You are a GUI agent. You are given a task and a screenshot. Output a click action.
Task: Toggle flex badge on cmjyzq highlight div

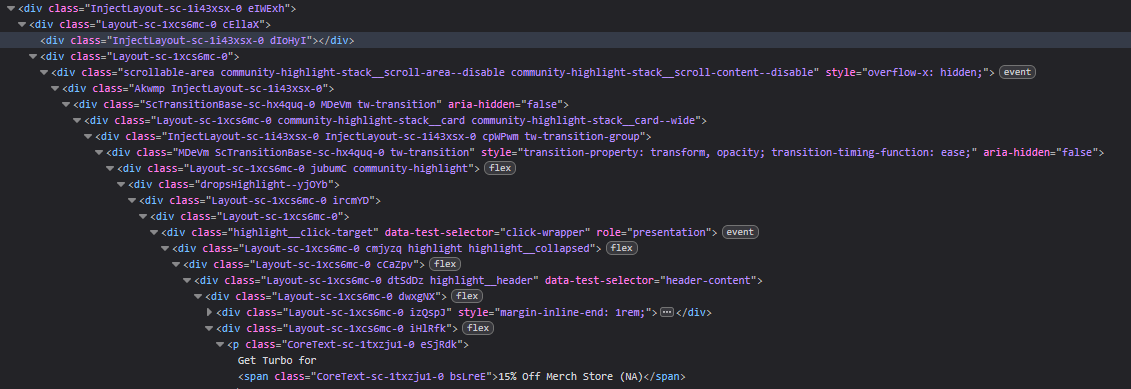[621, 248]
